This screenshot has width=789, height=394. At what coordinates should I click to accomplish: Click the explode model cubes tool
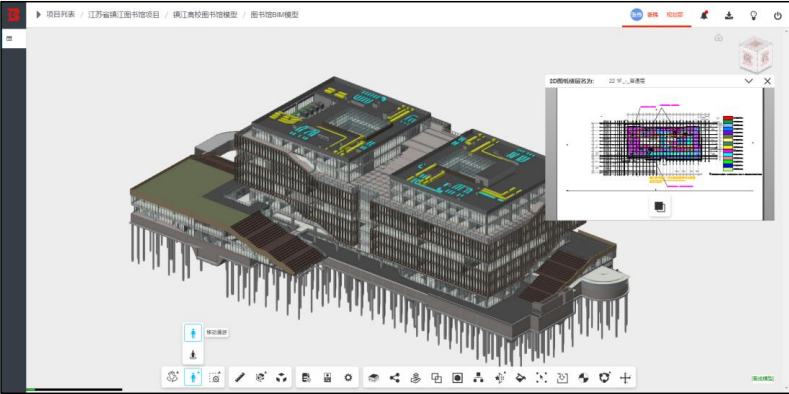click(282, 377)
